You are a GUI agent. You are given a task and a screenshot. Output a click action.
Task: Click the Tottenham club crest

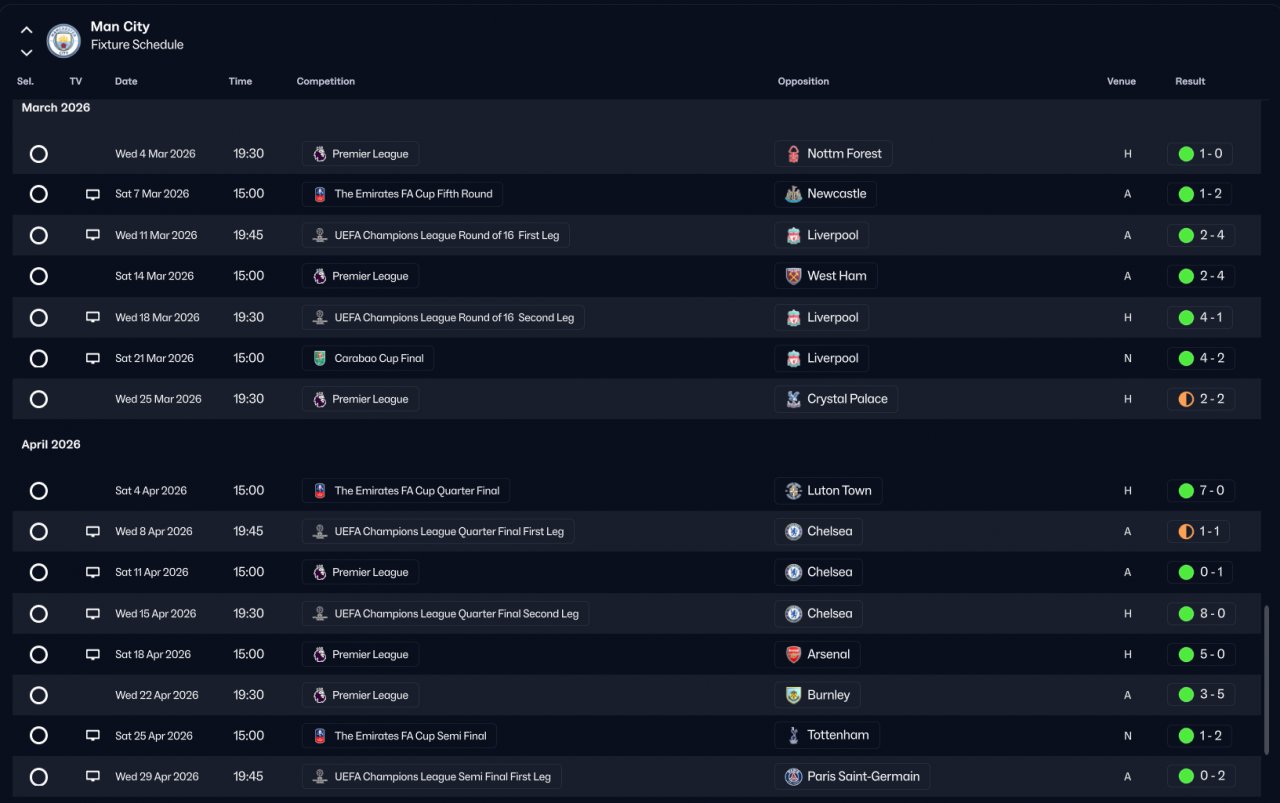[793, 735]
